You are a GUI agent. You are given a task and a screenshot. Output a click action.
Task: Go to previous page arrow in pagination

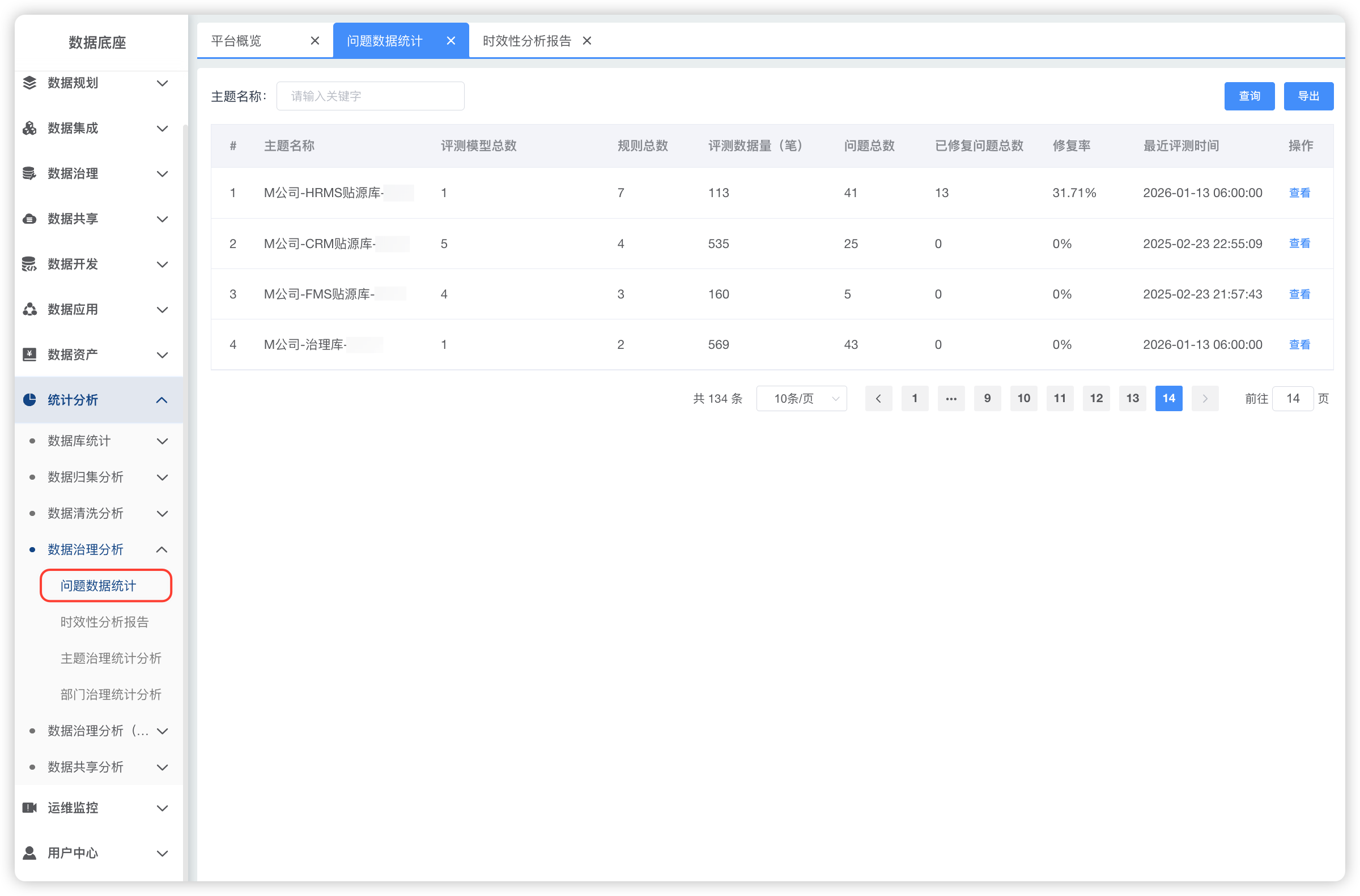[878, 398]
